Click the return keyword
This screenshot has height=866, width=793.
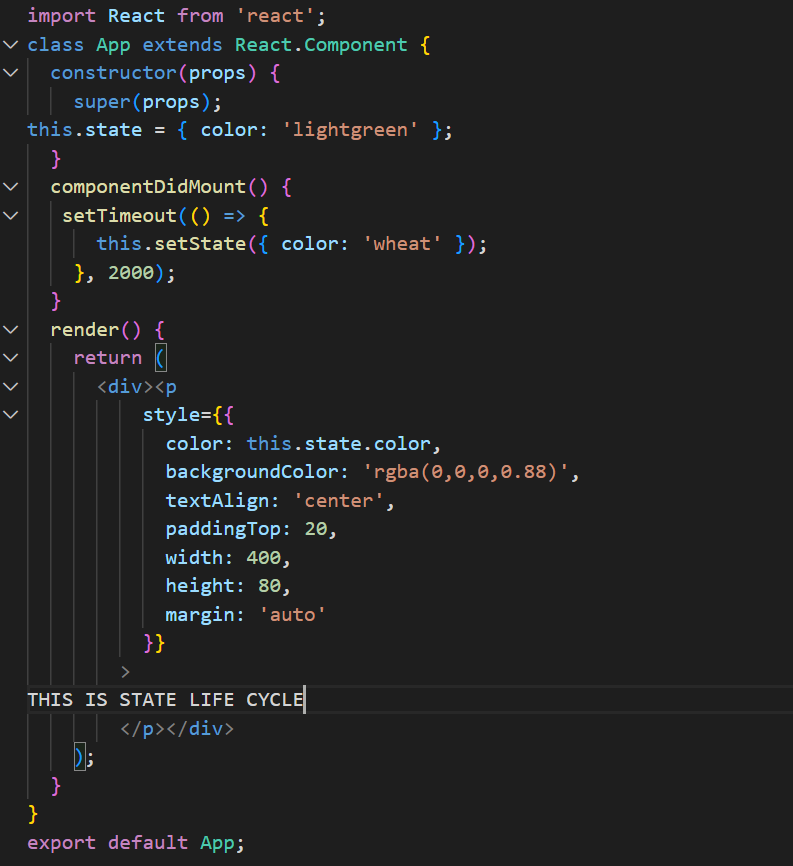[x=108, y=358]
